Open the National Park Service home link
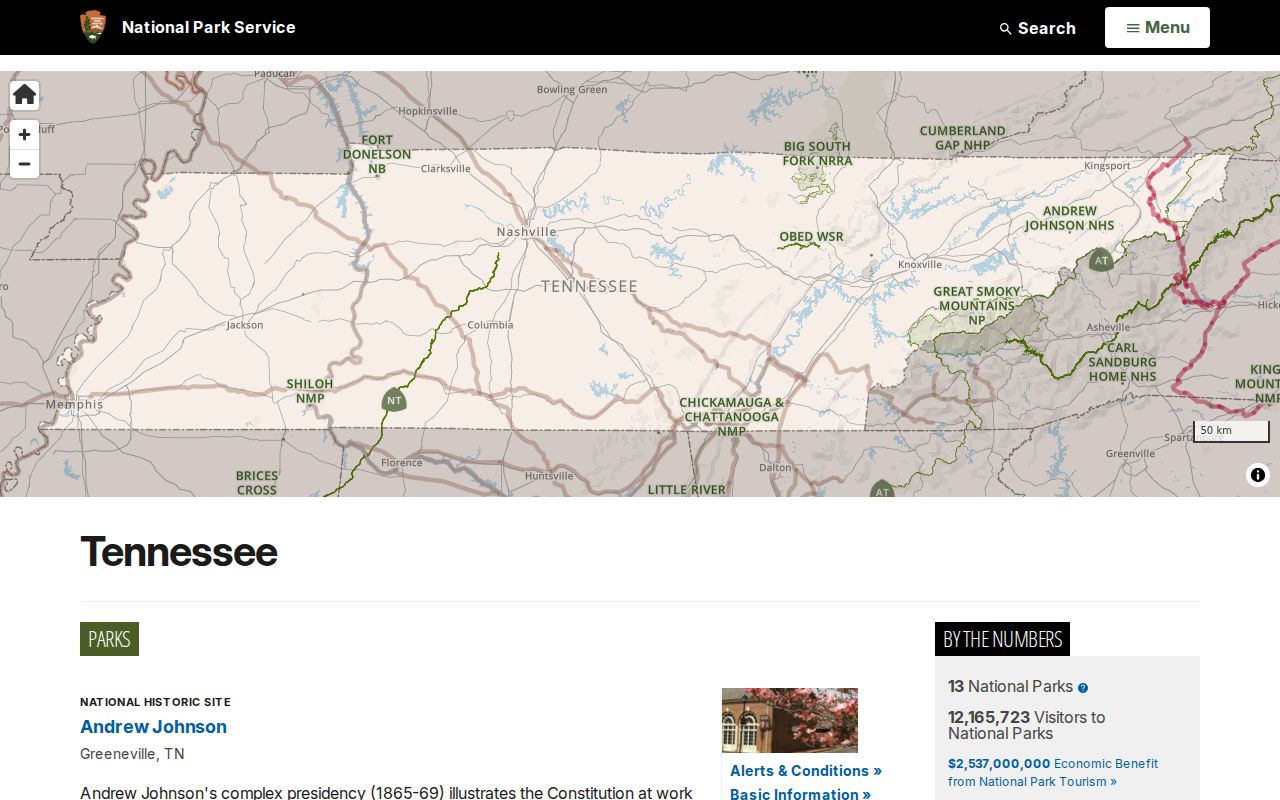 (x=208, y=27)
